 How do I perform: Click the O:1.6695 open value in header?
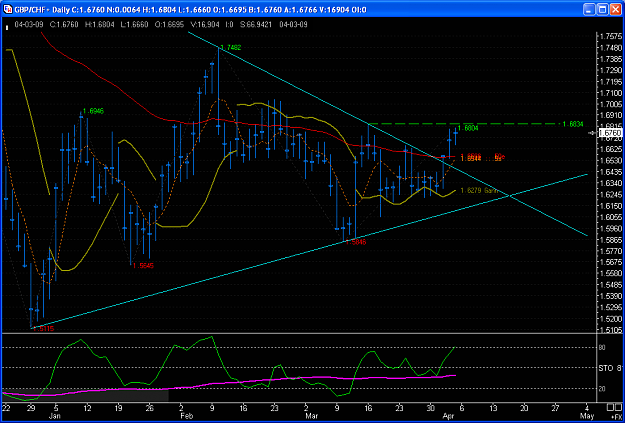[x=169, y=25]
